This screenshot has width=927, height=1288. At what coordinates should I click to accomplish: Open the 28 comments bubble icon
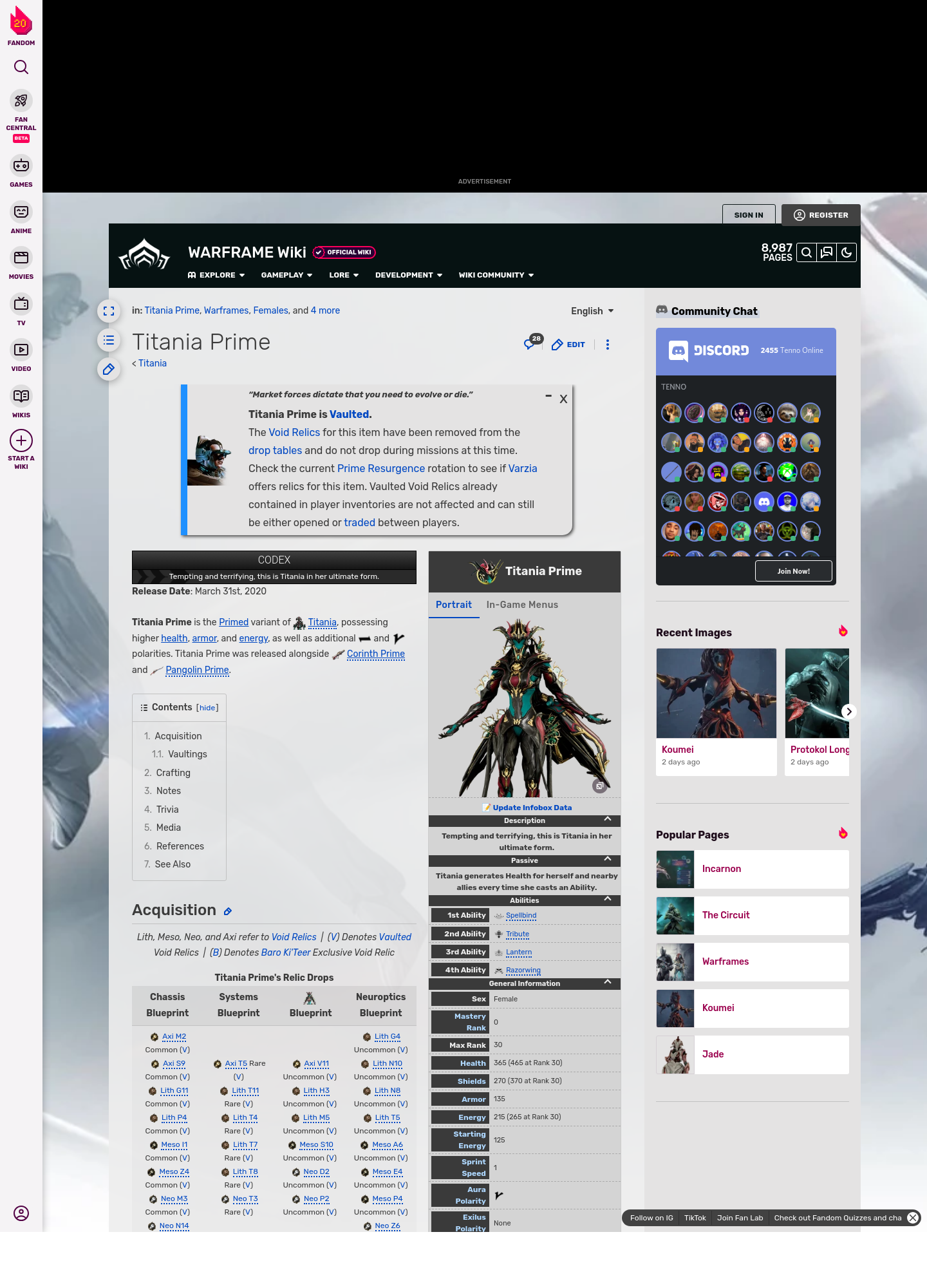pos(533,343)
